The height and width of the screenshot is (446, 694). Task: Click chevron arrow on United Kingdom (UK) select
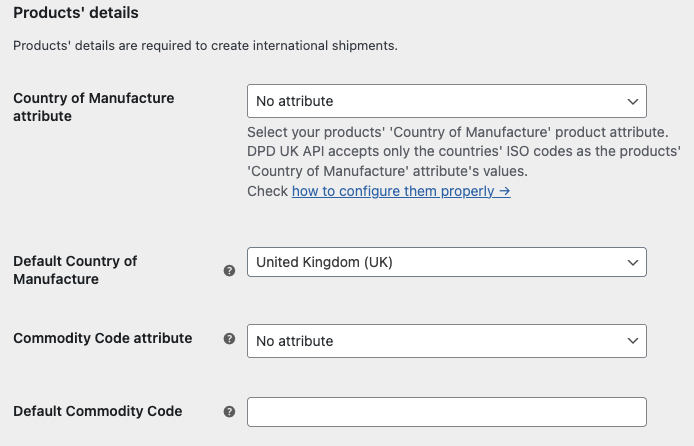[632, 262]
